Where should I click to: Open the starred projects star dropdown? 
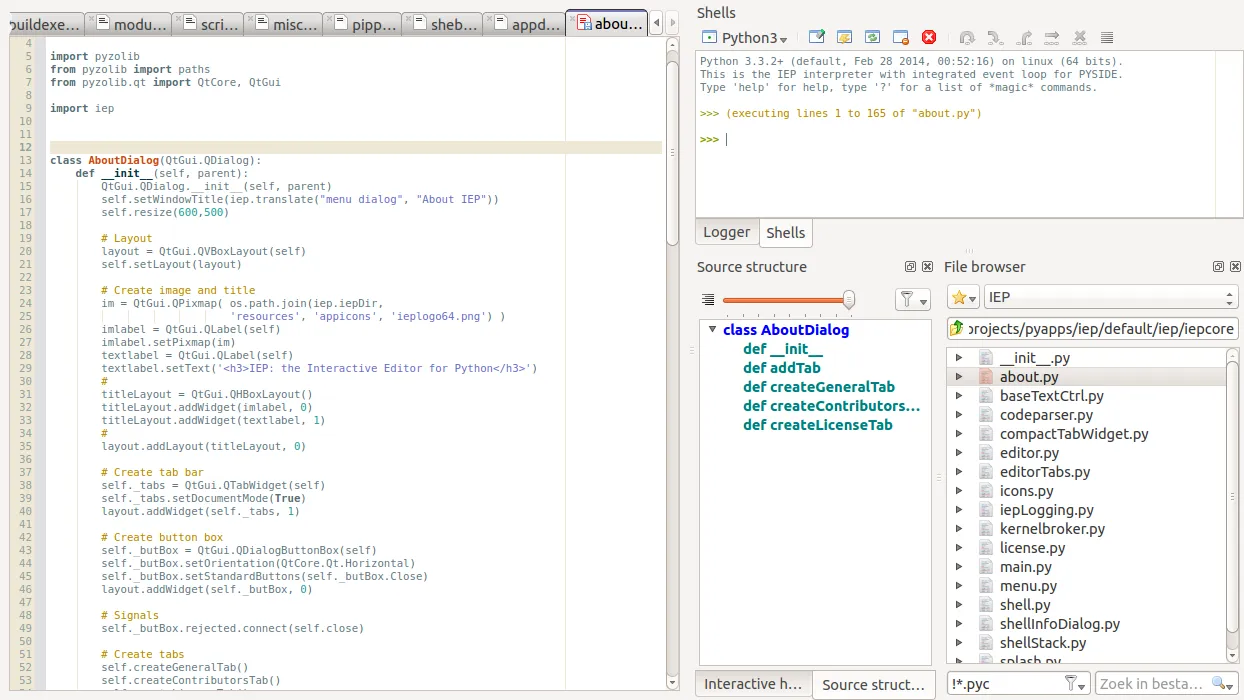pyautogui.click(x=963, y=298)
